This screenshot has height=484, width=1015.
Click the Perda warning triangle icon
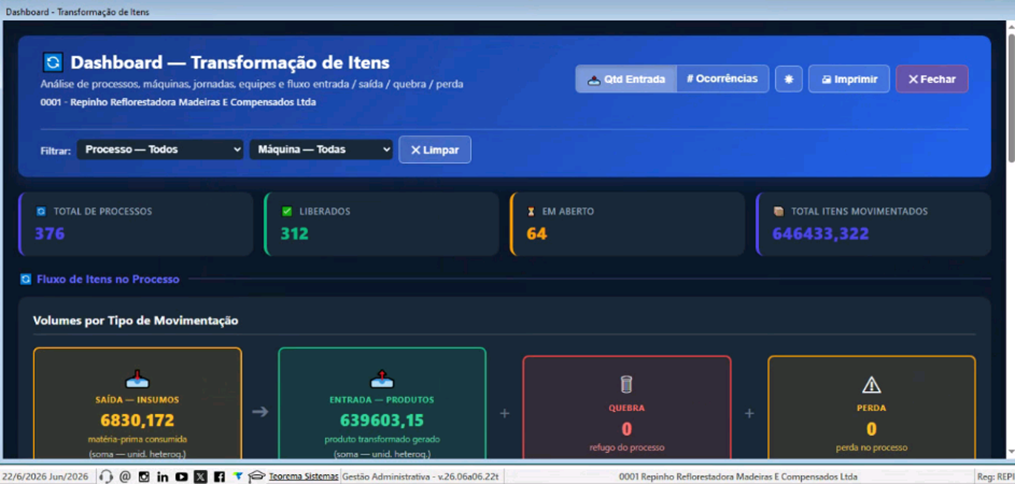click(x=871, y=385)
